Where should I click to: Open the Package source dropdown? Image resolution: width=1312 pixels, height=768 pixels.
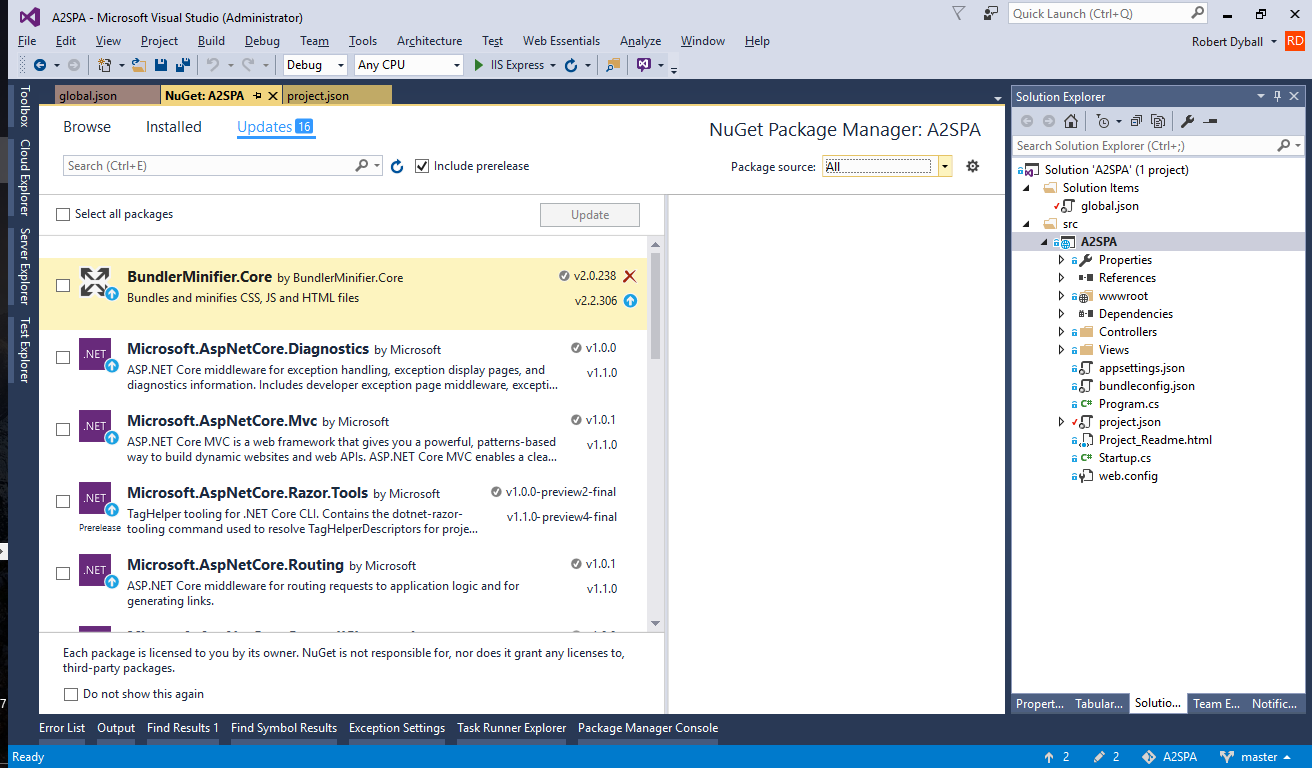pyautogui.click(x=887, y=166)
